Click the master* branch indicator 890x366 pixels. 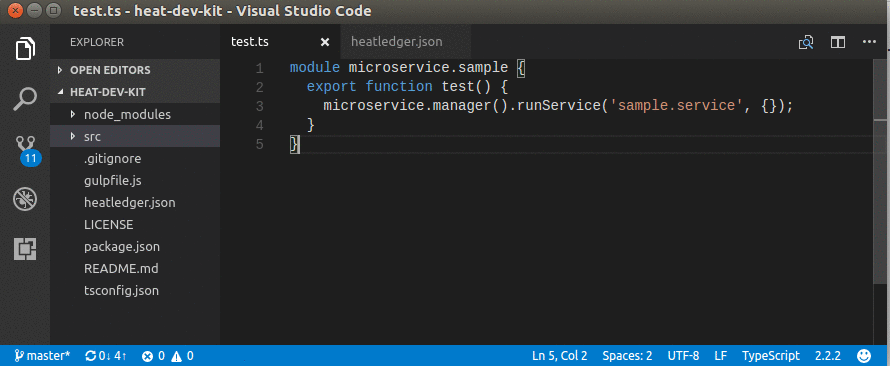[x=42, y=356]
